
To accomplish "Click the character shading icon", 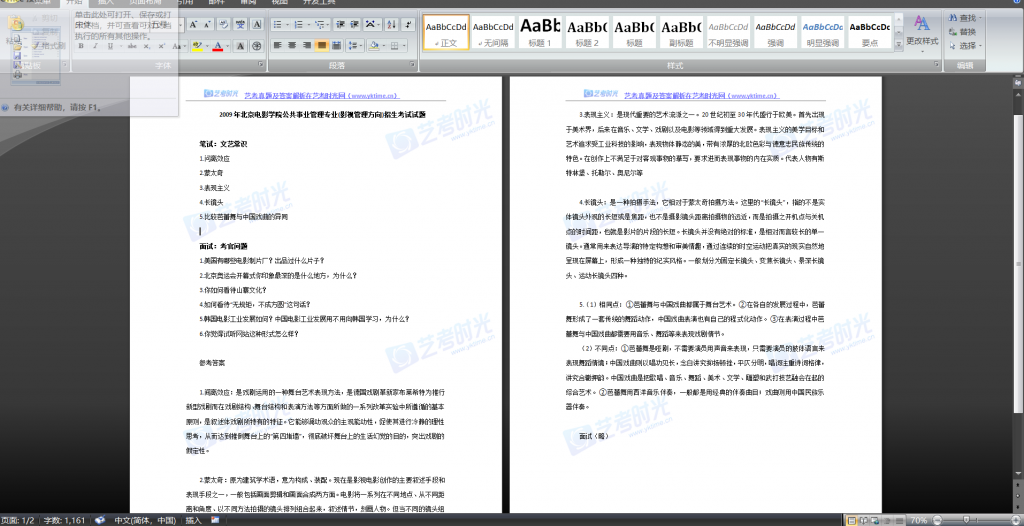I will pyautogui.click(x=240, y=45).
